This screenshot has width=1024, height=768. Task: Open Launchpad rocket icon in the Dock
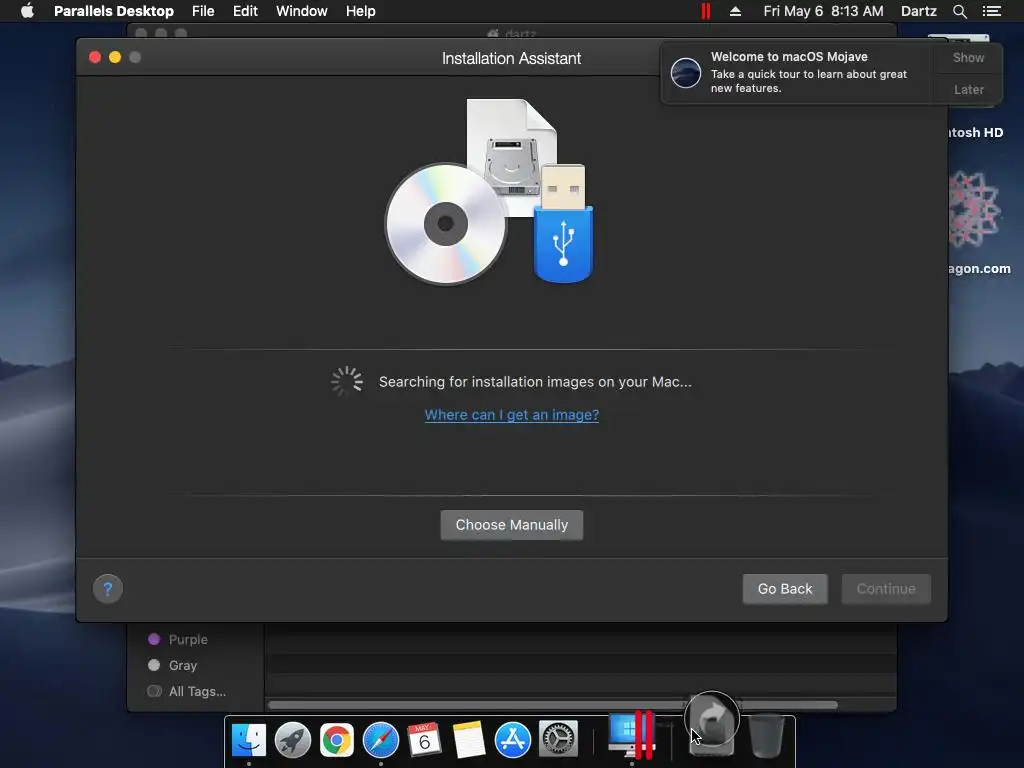tap(293, 740)
